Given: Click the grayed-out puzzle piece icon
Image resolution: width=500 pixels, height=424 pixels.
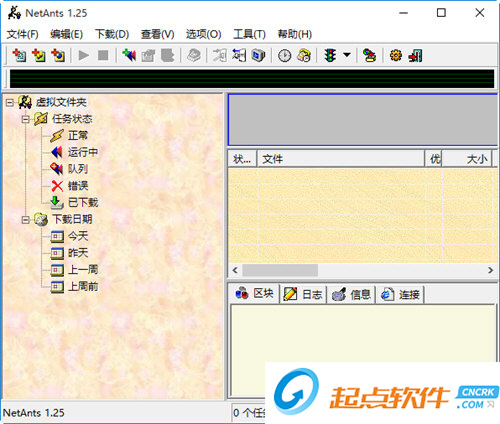Looking at the screenshot, I should click(168, 55).
